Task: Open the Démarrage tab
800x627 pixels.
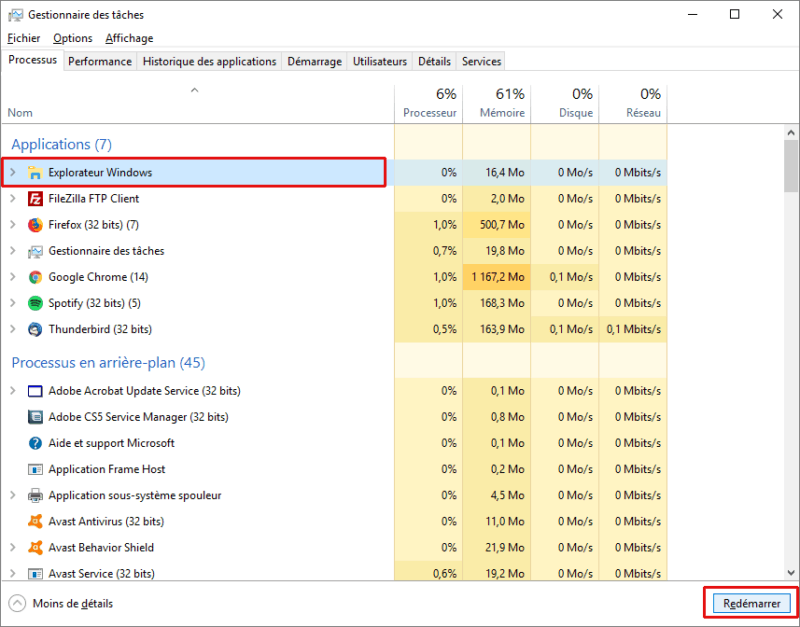Action: (314, 61)
